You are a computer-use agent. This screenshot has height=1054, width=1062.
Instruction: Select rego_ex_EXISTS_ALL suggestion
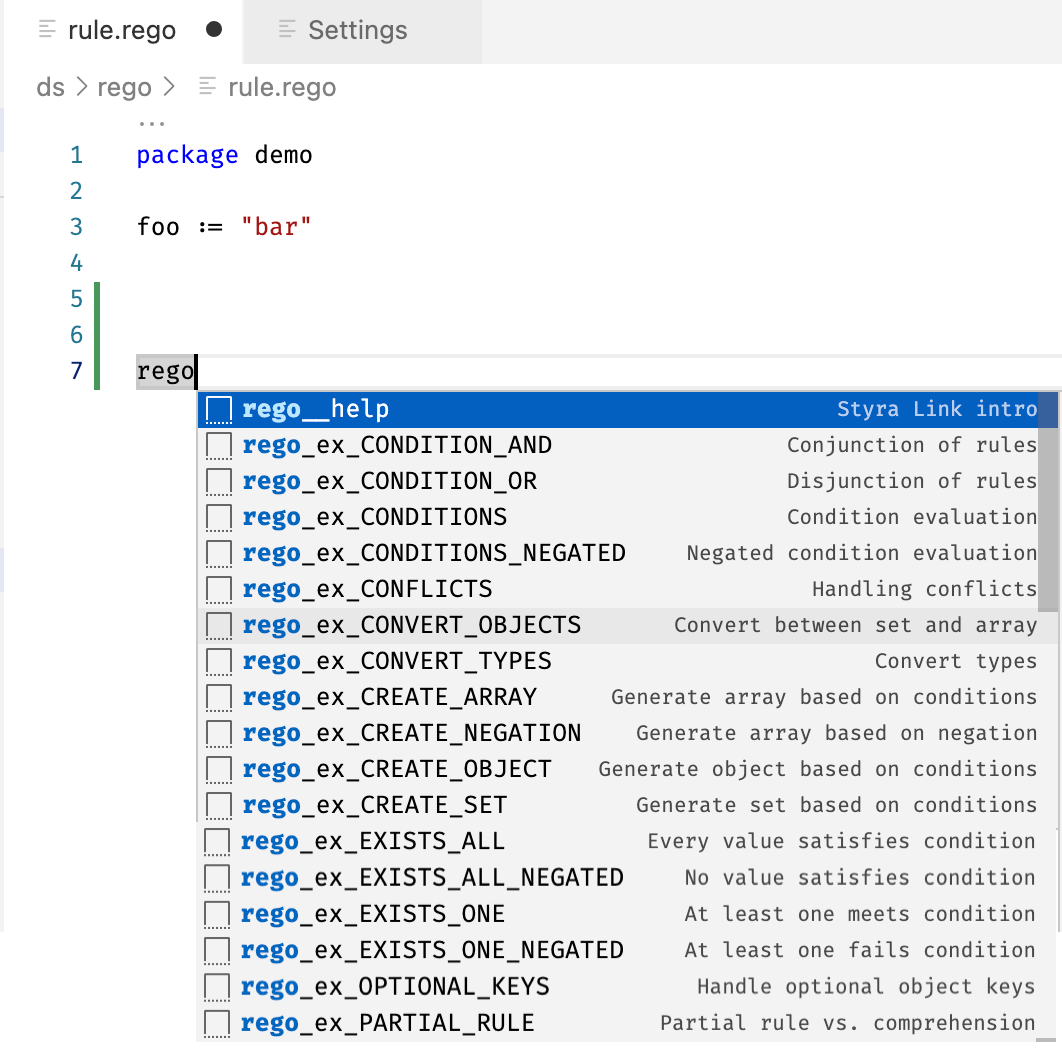[x=626, y=841]
